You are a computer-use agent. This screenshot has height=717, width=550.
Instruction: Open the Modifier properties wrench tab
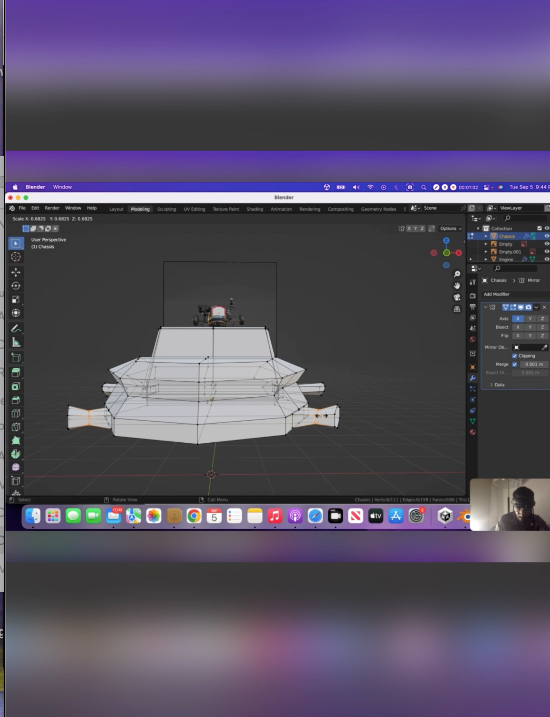coord(473,378)
